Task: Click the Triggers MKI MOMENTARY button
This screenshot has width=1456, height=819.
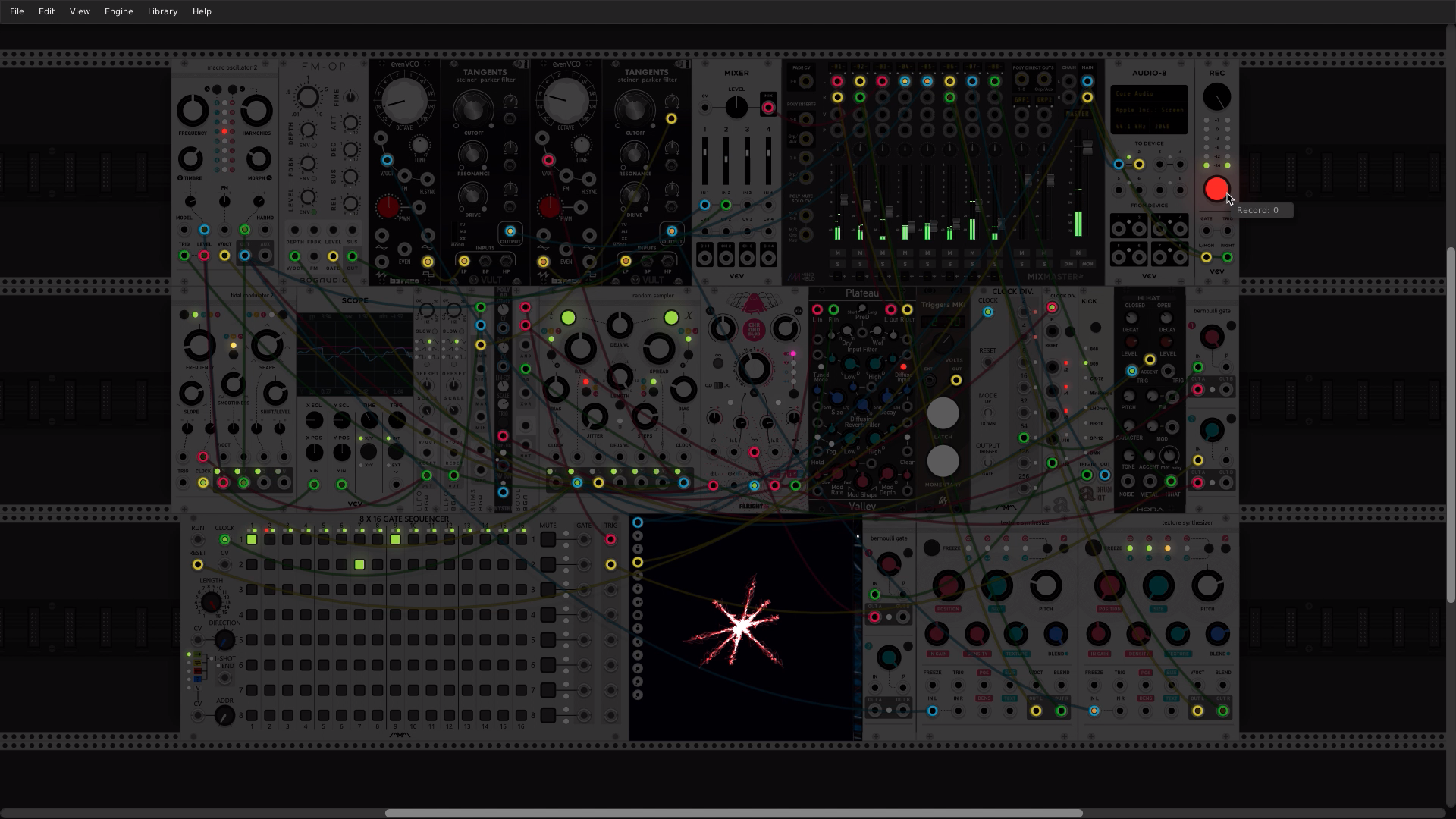Action: click(943, 461)
